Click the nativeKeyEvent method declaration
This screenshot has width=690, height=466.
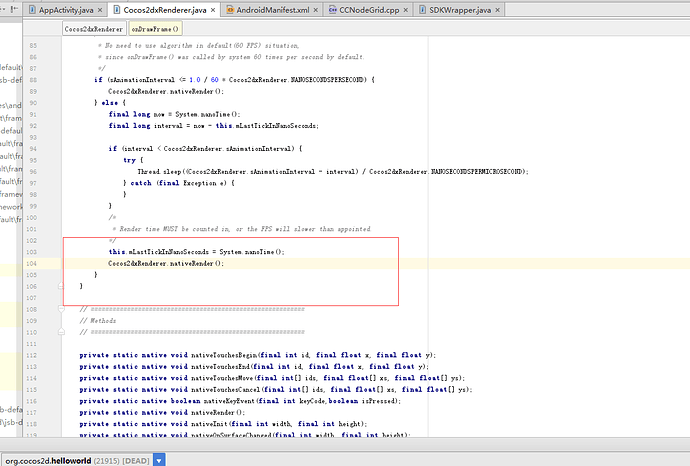(x=240, y=401)
